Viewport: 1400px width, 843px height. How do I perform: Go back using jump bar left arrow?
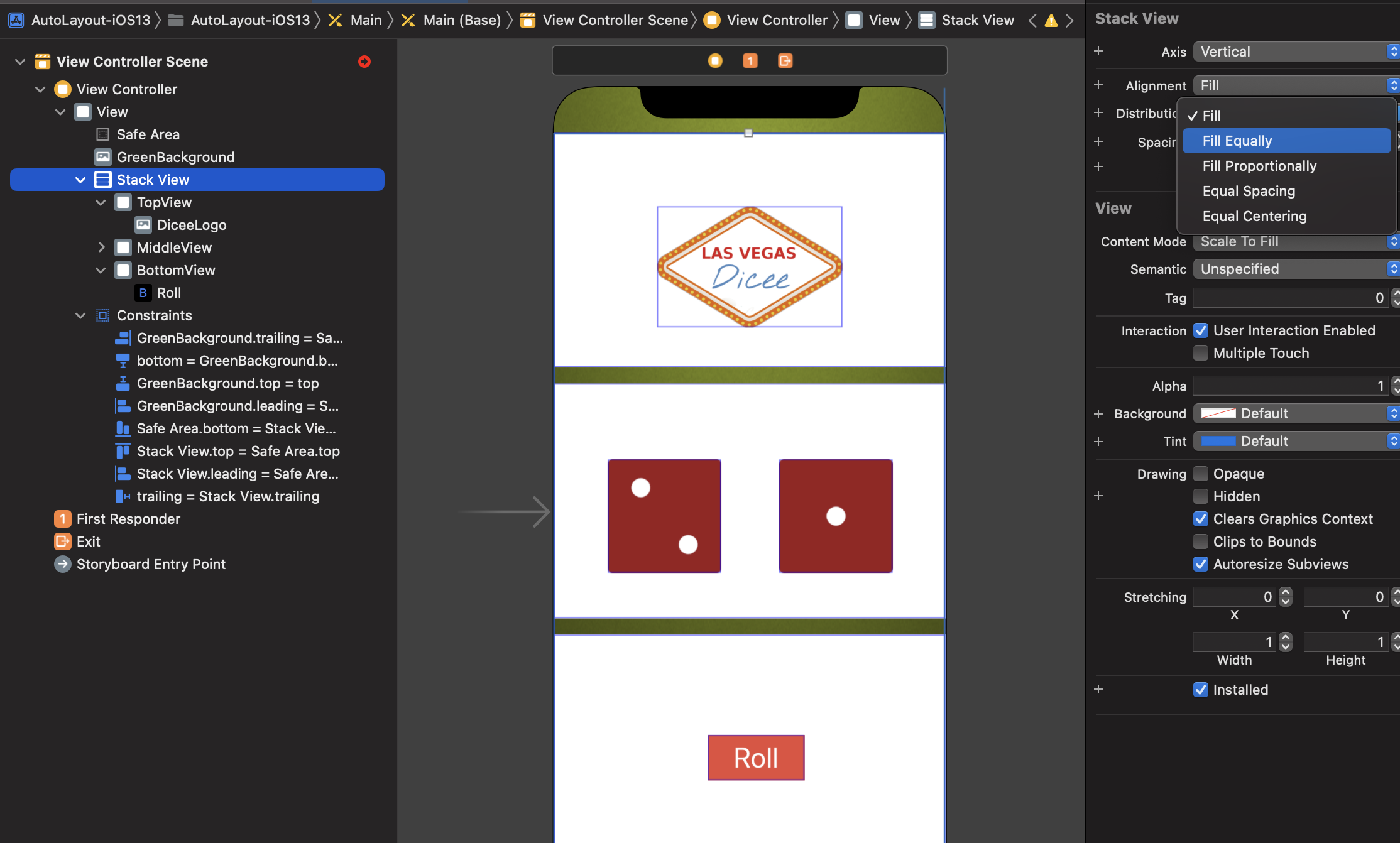pos(1032,21)
